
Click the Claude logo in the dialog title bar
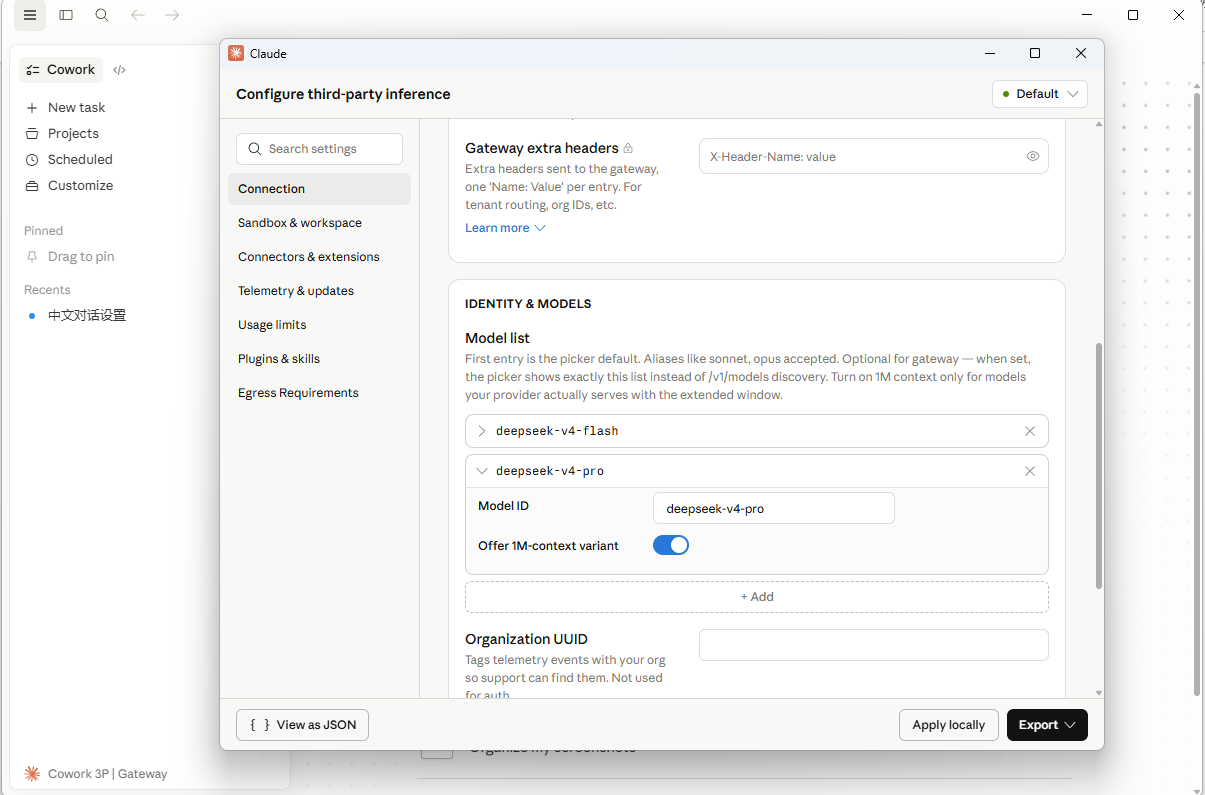tap(236, 53)
